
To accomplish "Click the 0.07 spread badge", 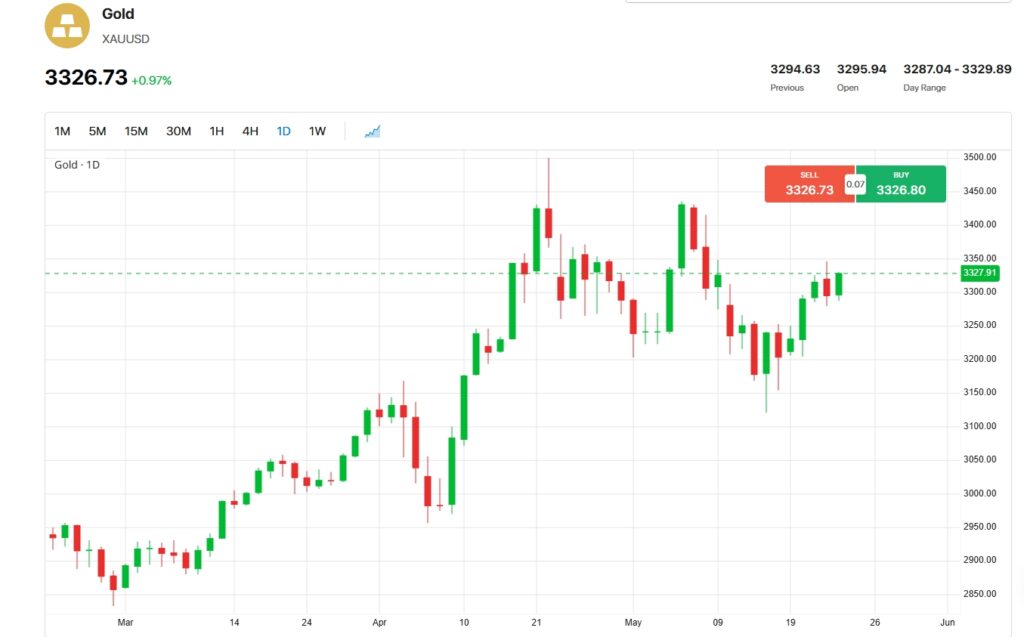I will pos(855,184).
